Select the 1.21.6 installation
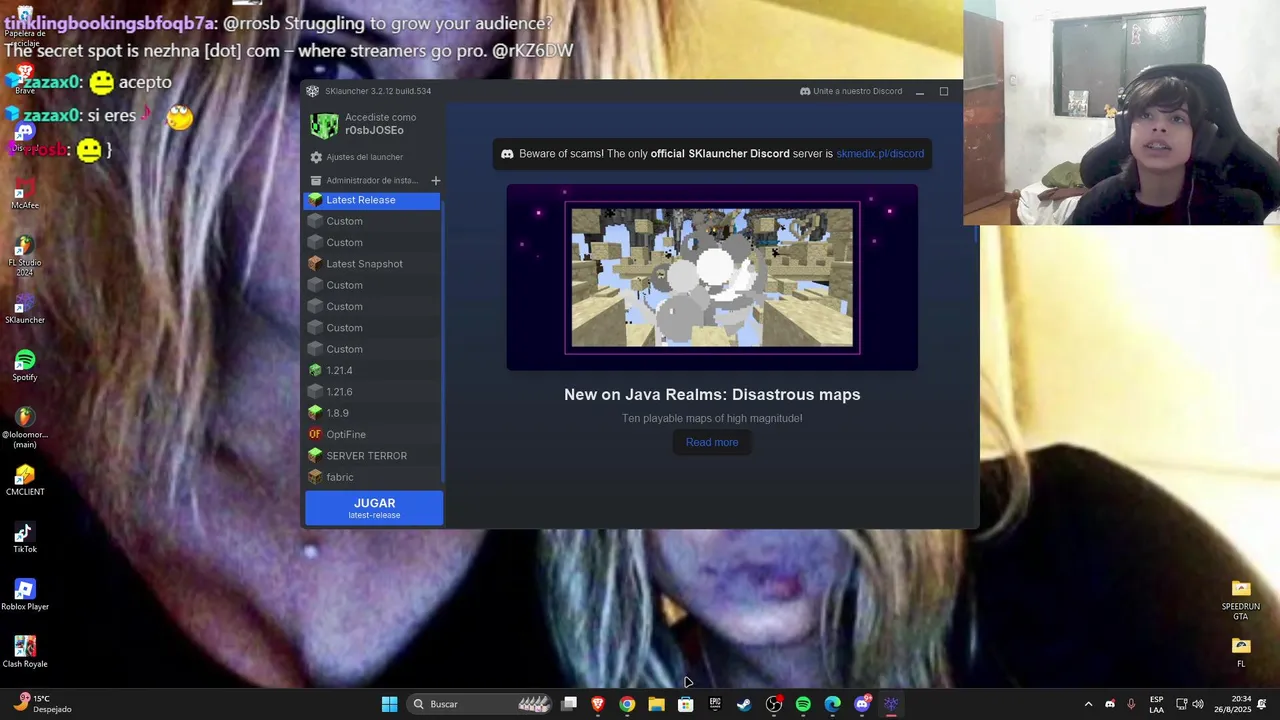The image size is (1280, 720). pyautogui.click(x=372, y=392)
